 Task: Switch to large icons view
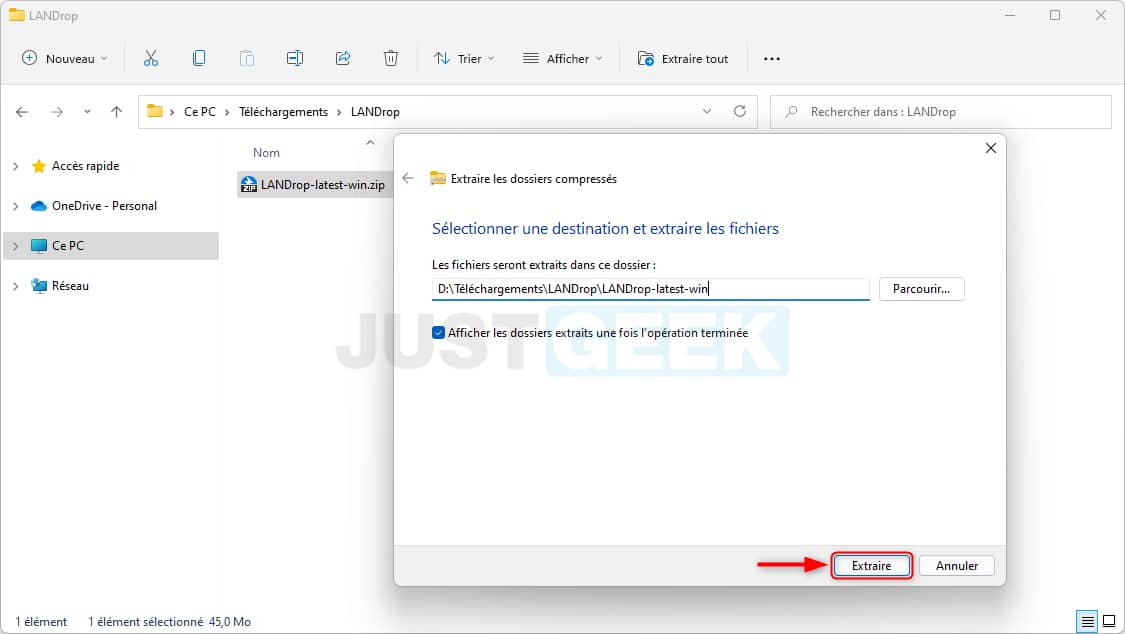click(x=1109, y=621)
